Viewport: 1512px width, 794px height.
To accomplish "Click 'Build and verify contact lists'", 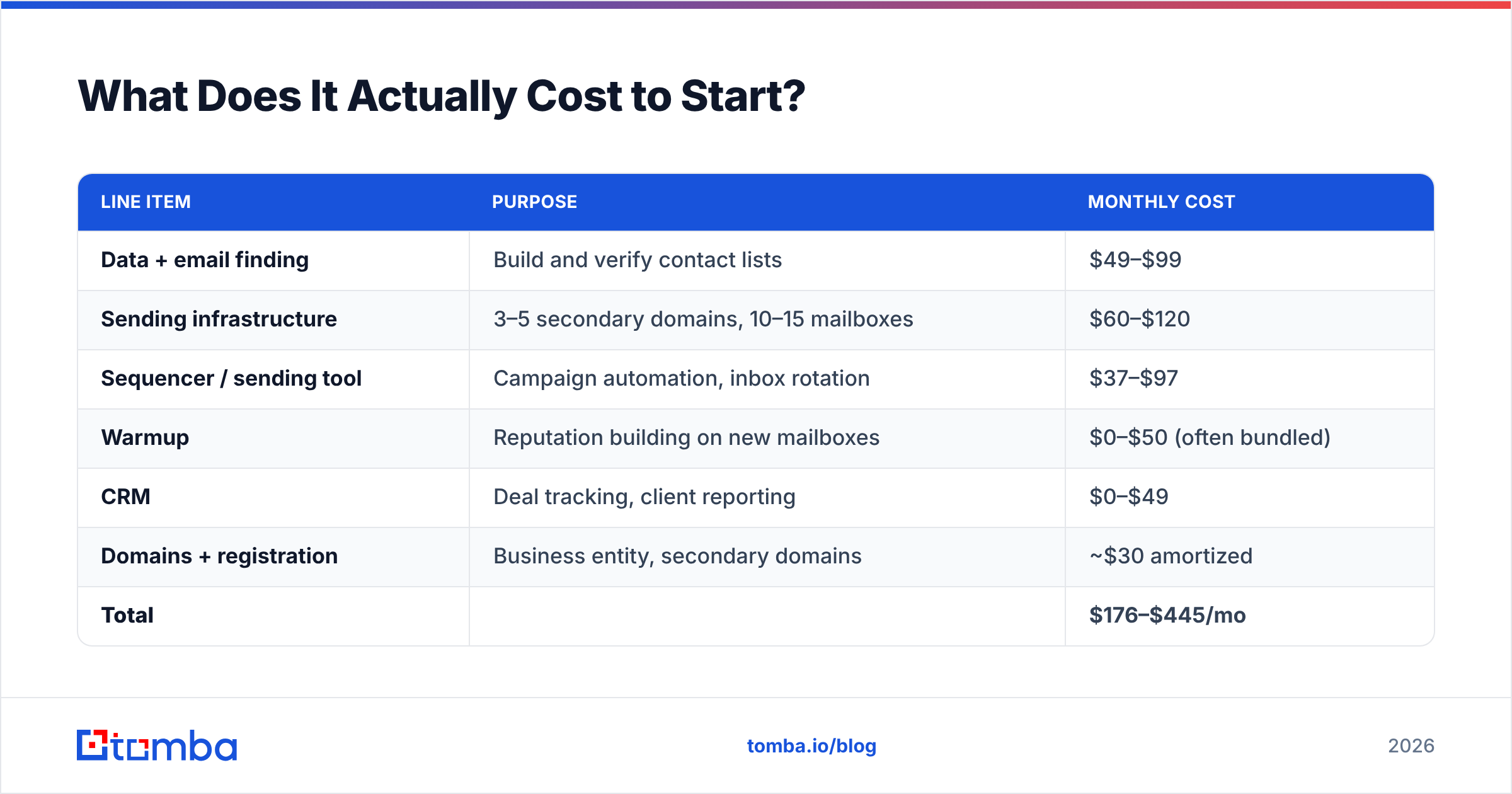I will (x=638, y=260).
